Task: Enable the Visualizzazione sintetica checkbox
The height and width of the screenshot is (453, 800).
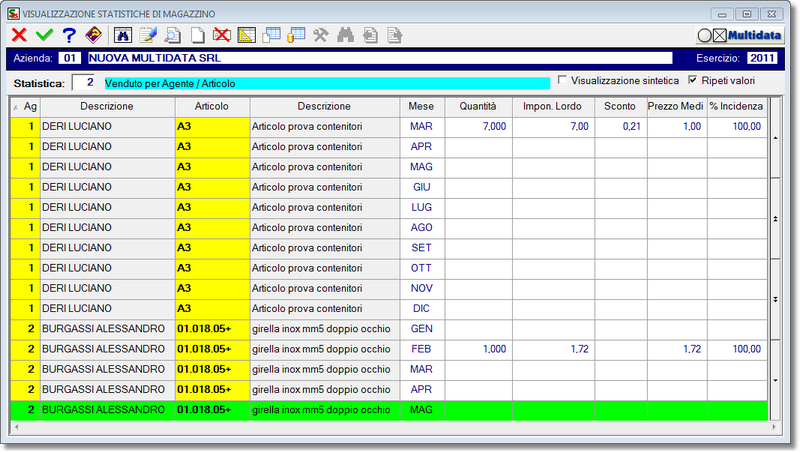Action: [562, 80]
